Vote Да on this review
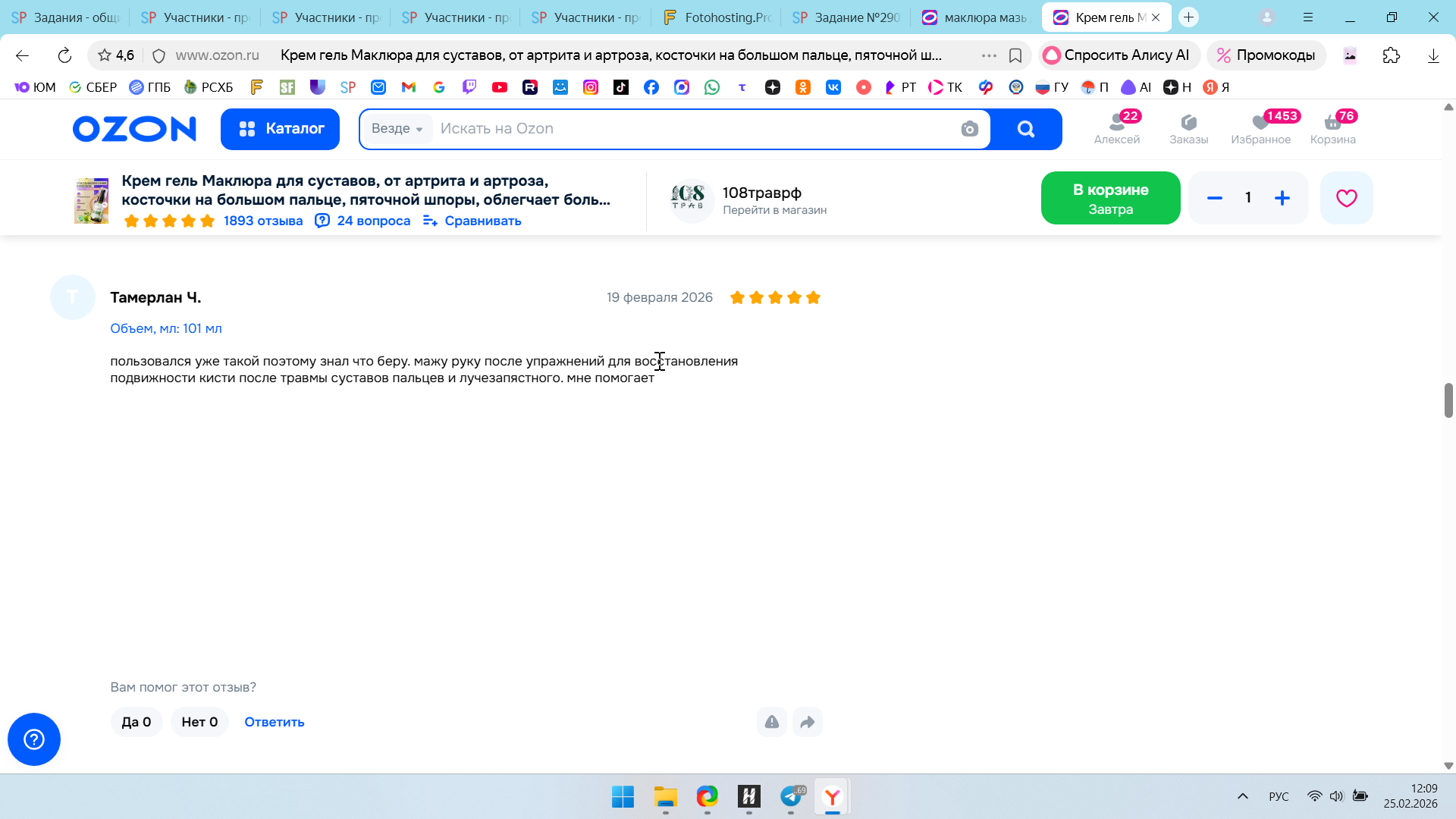The image size is (1456, 819). point(136,722)
